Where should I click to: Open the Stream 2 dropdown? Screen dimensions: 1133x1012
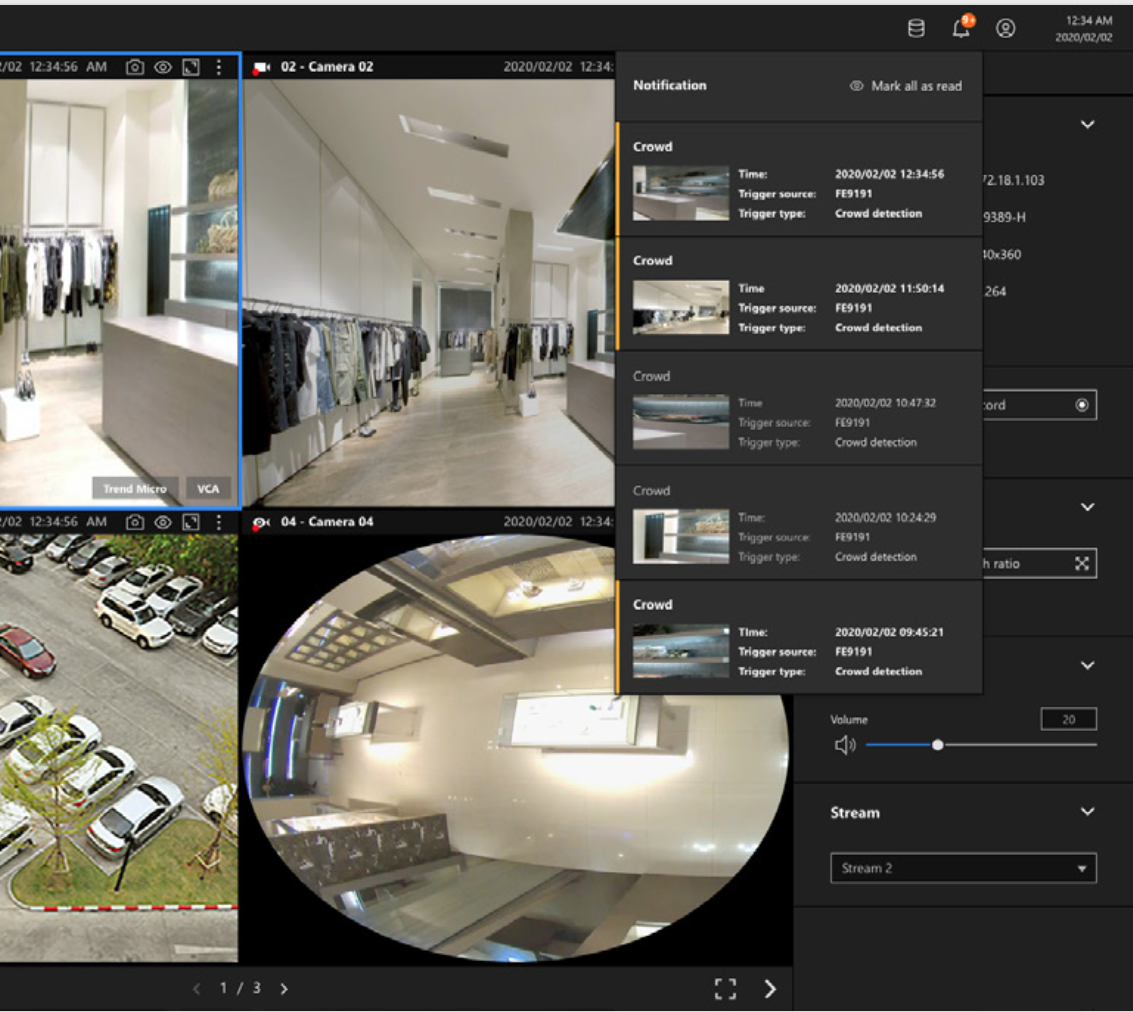pos(963,868)
